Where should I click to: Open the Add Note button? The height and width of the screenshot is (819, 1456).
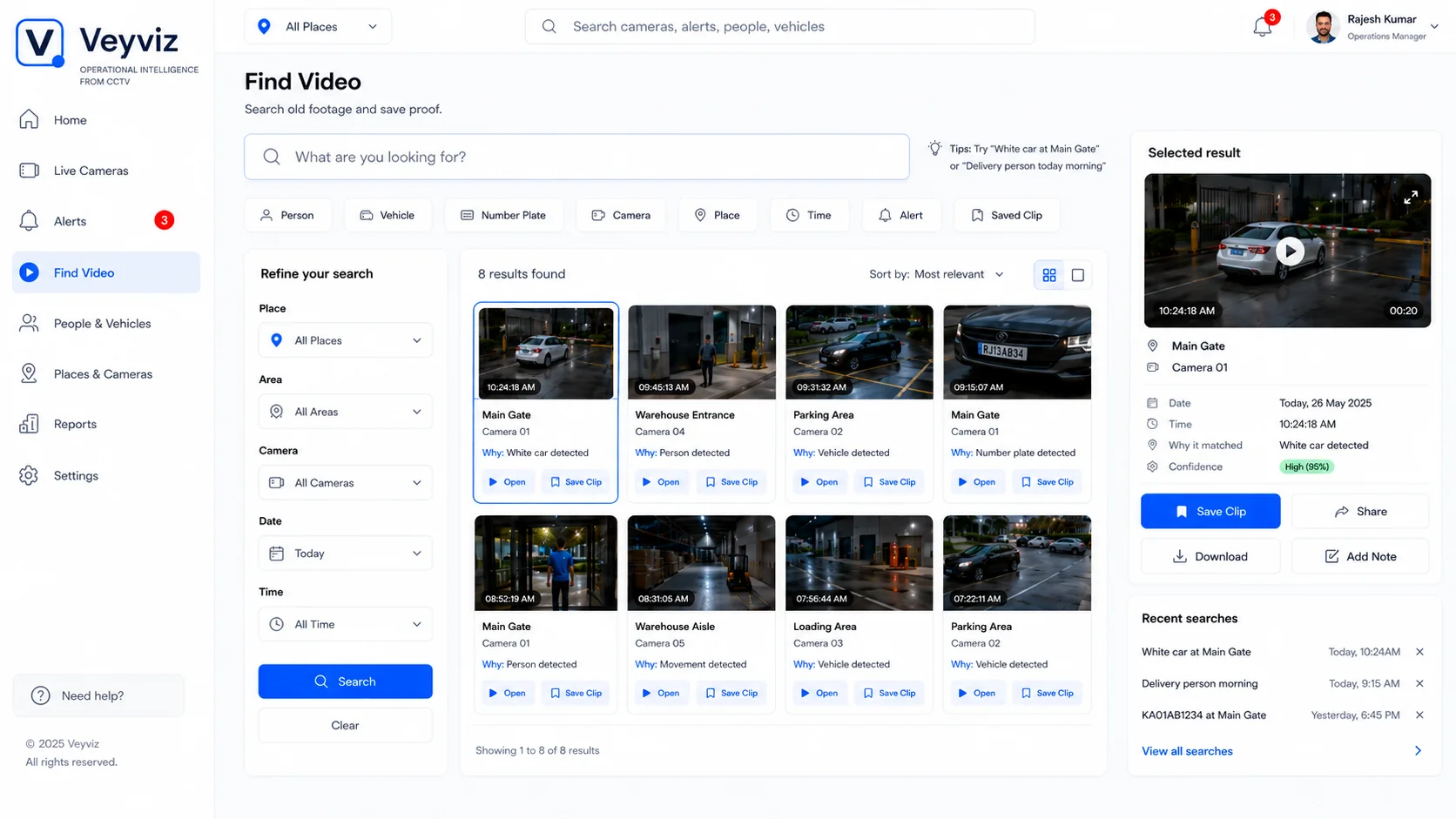tap(1360, 556)
